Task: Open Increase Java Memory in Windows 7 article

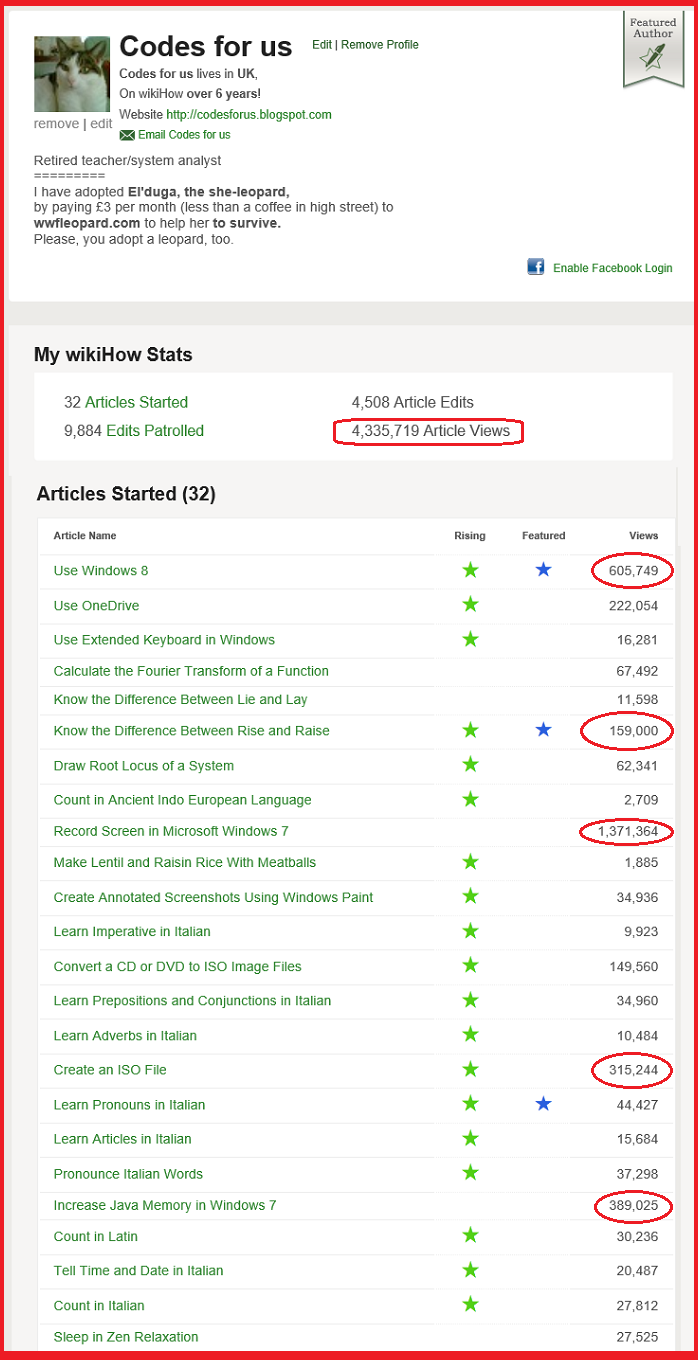Action: click(x=166, y=1205)
